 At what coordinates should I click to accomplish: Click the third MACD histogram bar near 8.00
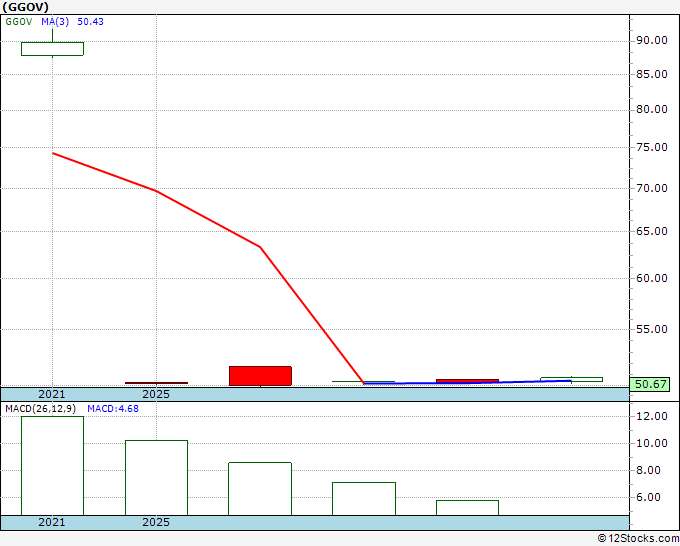pos(260,489)
